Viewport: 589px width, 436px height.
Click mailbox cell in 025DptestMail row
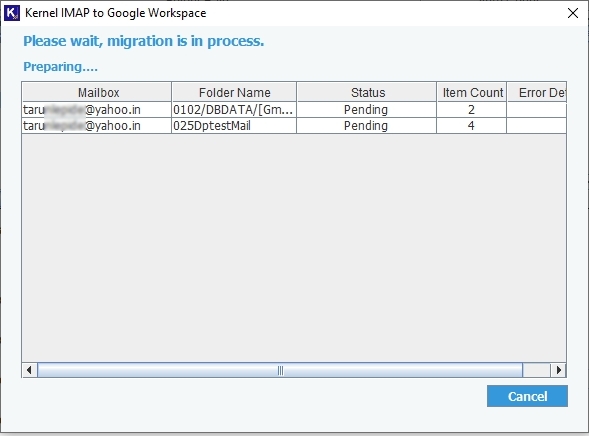(97, 126)
